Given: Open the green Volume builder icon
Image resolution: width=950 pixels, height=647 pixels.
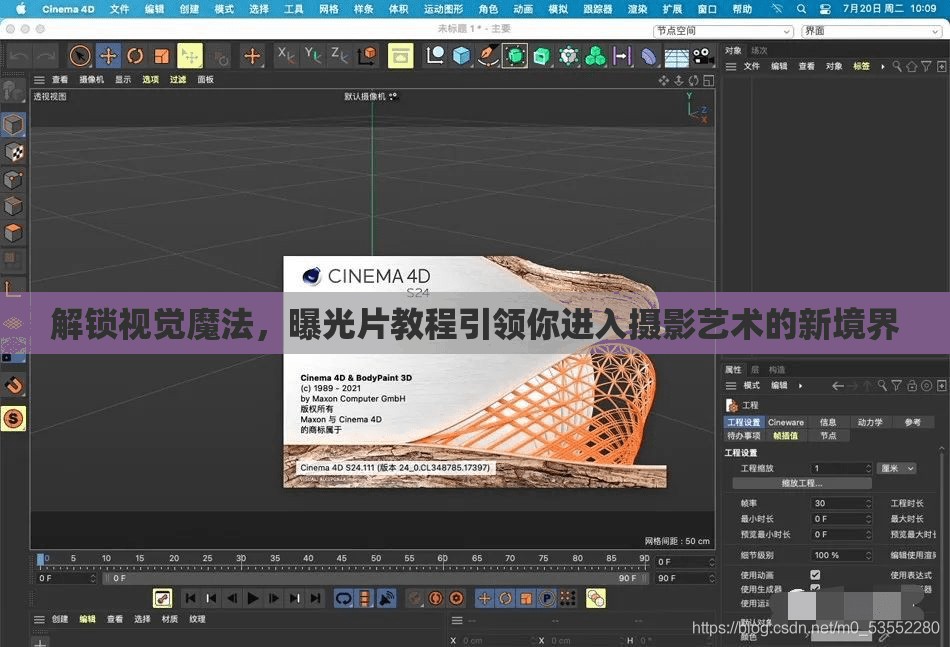Looking at the screenshot, I should tap(595, 56).
